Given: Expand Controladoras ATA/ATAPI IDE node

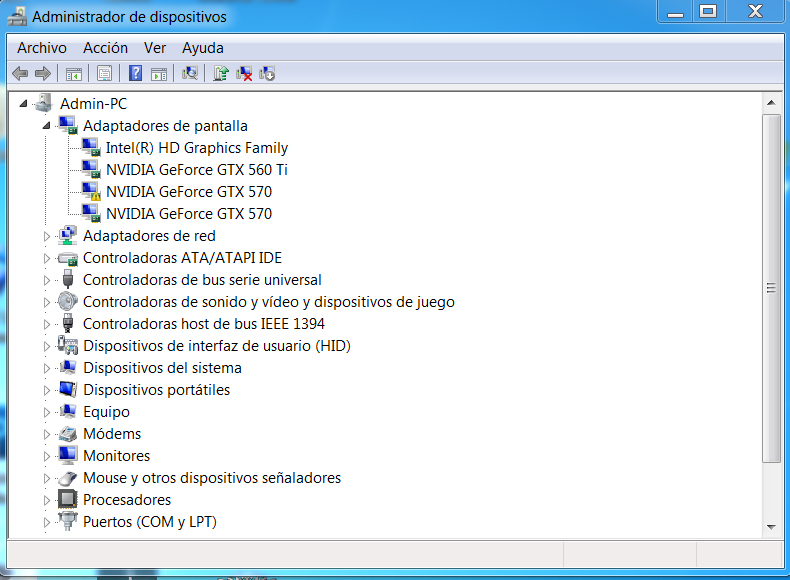Looking at the screenshot, I should [x=47, y=259].
